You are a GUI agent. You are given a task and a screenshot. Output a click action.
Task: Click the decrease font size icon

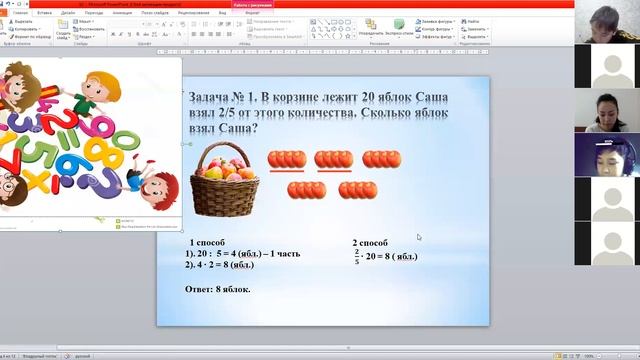coord(171,24)
